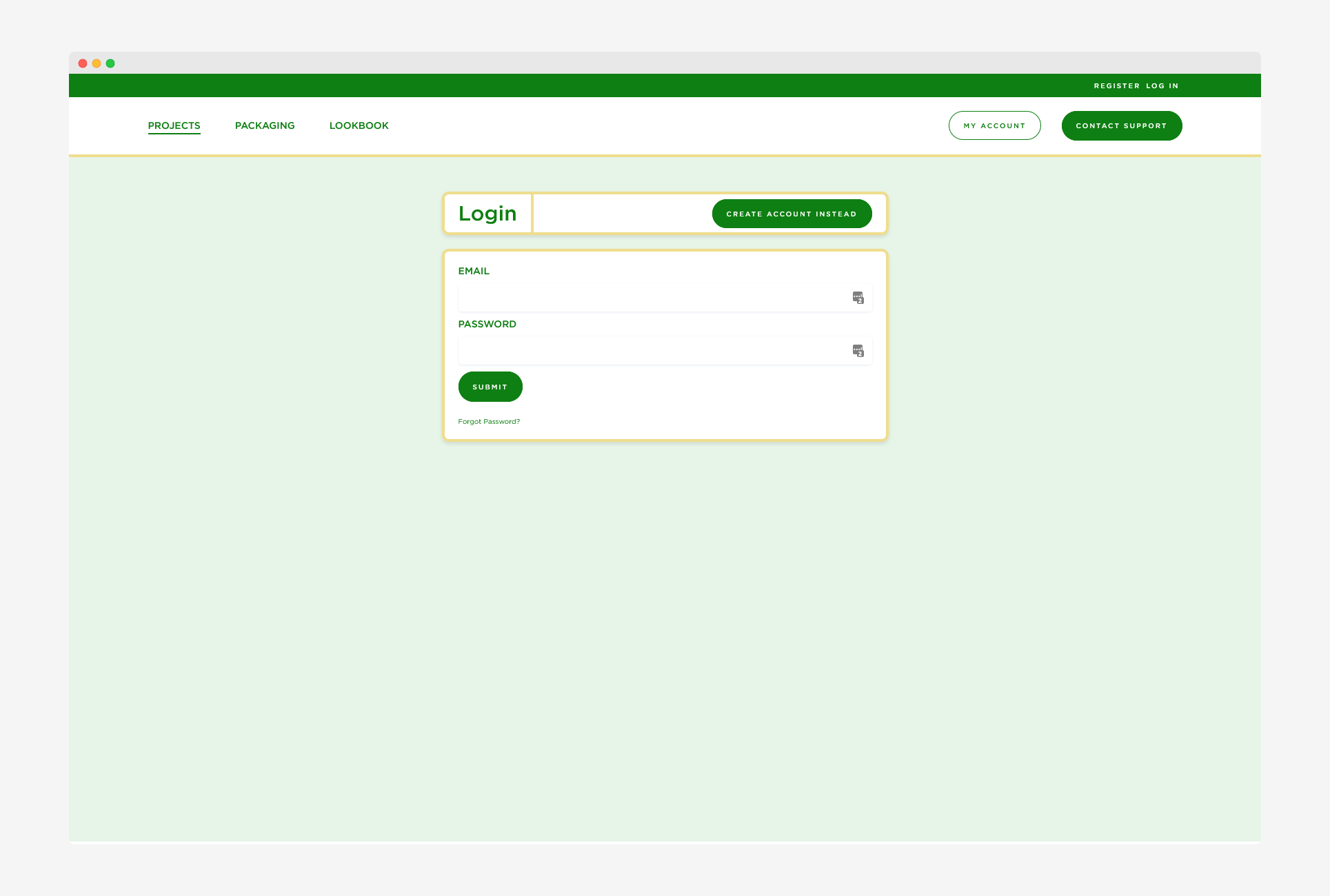Click the Register link in top bar
Image resolution: width=1330 pixels, height=896 pixels.
click(x=1116, y=86)
